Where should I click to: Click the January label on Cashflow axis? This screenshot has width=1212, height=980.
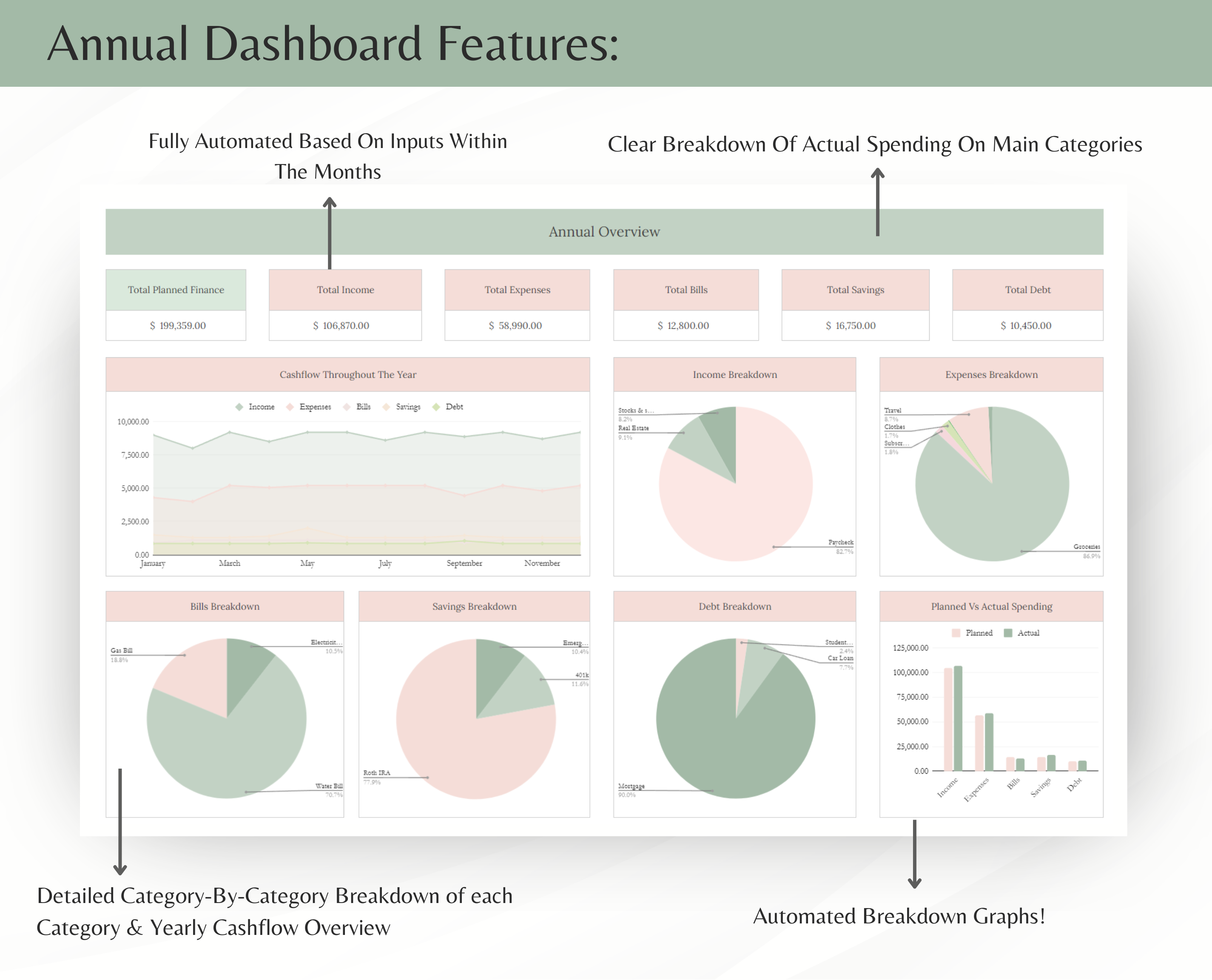[153, 564]
